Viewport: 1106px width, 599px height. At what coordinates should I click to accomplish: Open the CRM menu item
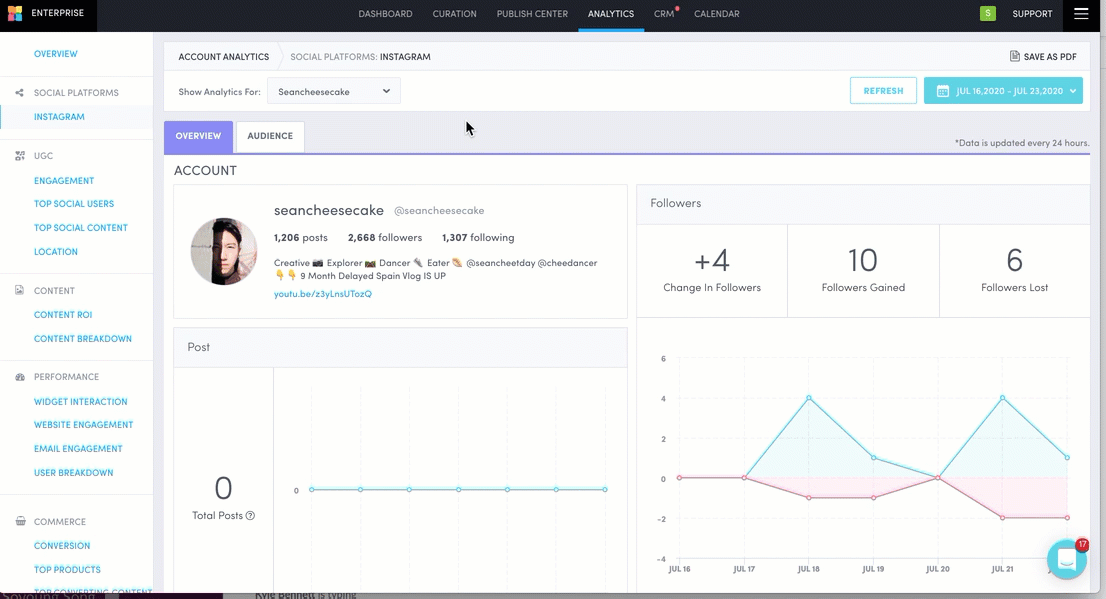pos(664,14)
